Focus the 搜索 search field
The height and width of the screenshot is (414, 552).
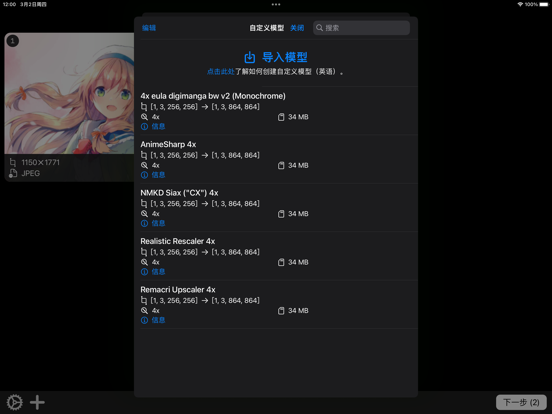pyautogui.click(x=361, y=28)
